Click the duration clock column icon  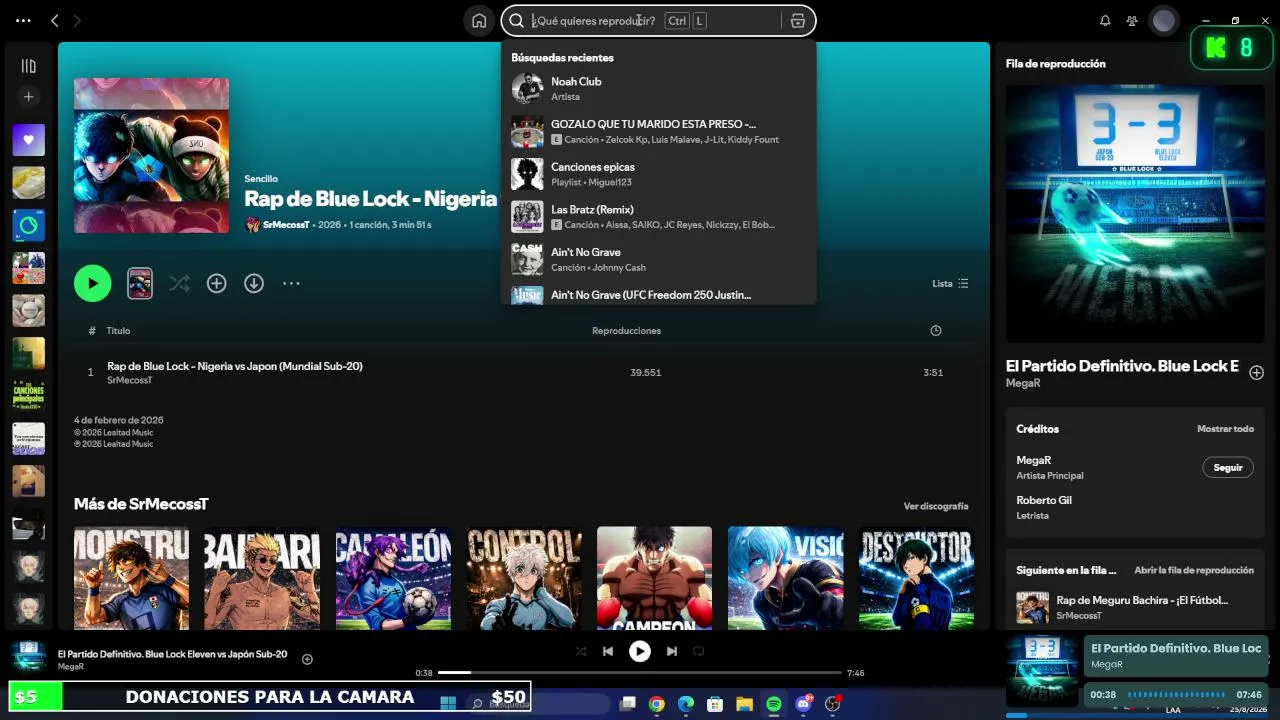click(936, 331)
